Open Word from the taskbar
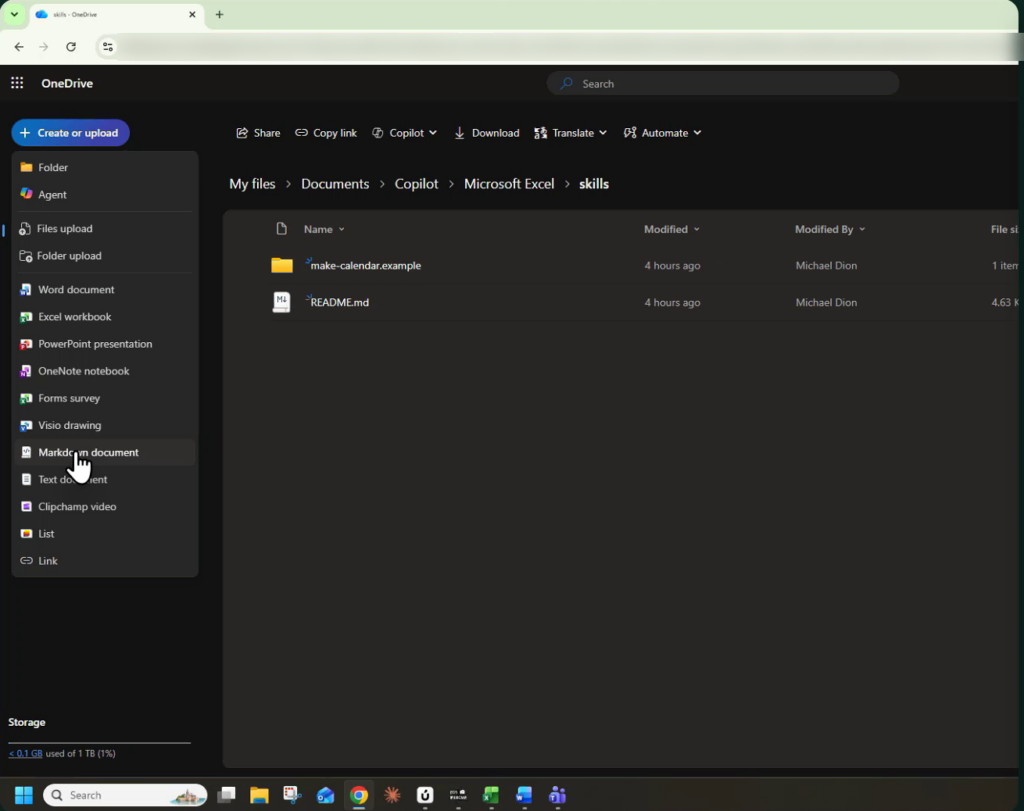This screenshot has width=1024, height=811. click(x=524, y=795)
